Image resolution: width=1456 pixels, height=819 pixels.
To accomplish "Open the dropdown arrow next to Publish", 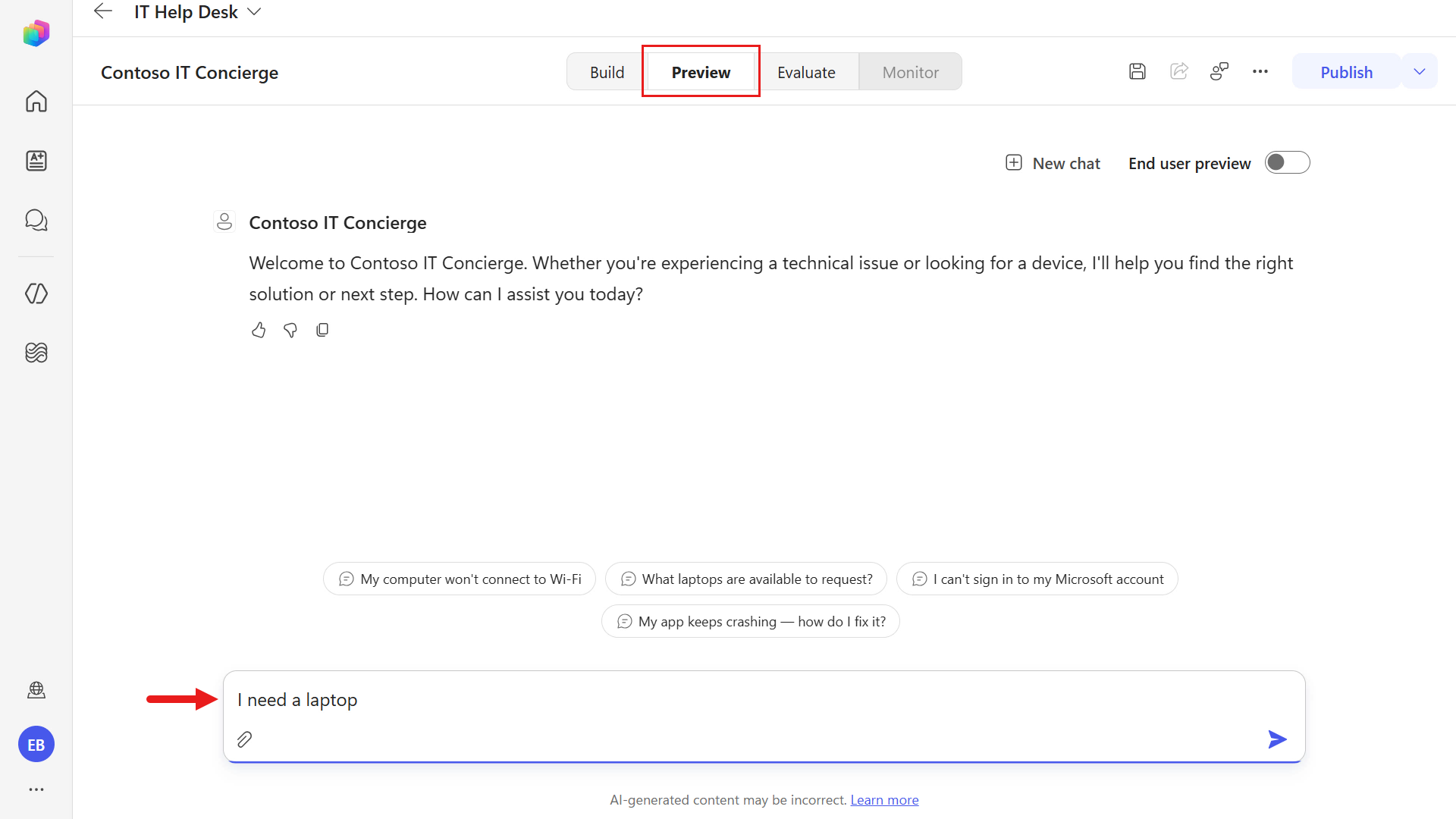I will click(1420, 71).
